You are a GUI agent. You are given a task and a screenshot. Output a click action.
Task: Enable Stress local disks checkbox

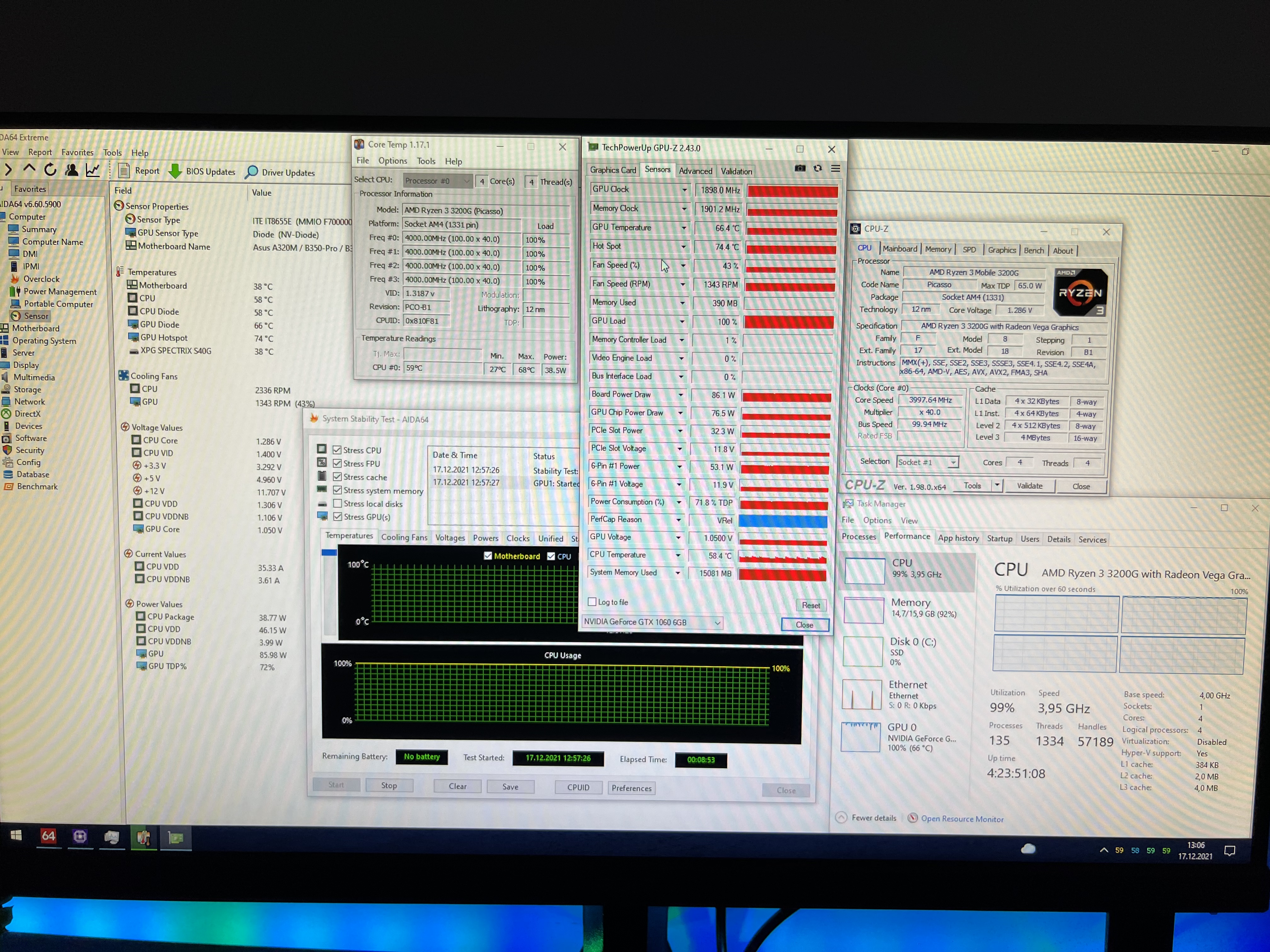pyautogui.click(x=338, y=503)
